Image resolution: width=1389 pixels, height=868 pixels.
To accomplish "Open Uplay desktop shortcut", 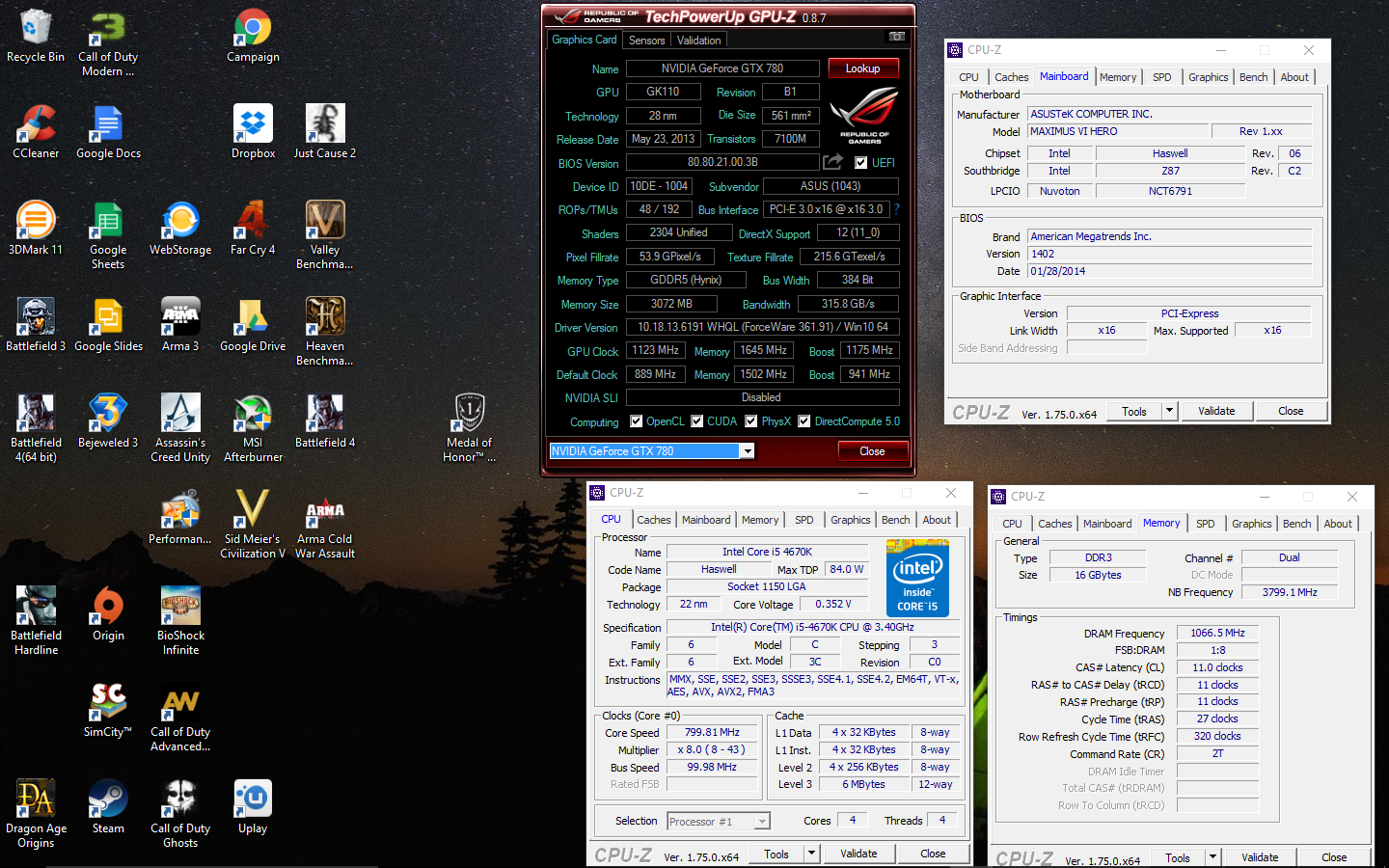I will (x=253, y=808).
